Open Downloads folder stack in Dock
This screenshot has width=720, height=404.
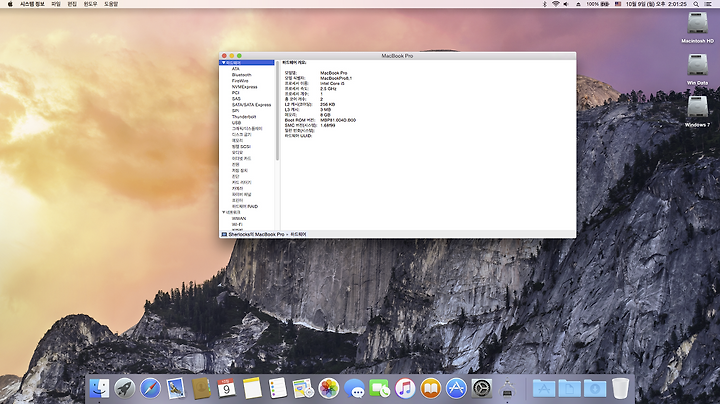click(x=595, y=388)
